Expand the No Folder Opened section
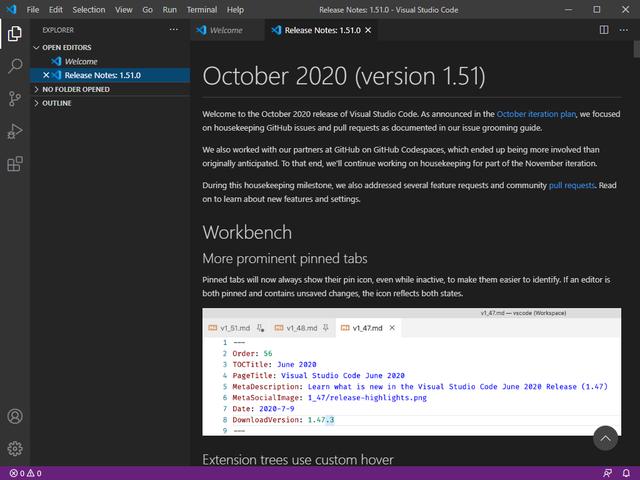Viewport: 640px width, 480px height. click(110, 89)
